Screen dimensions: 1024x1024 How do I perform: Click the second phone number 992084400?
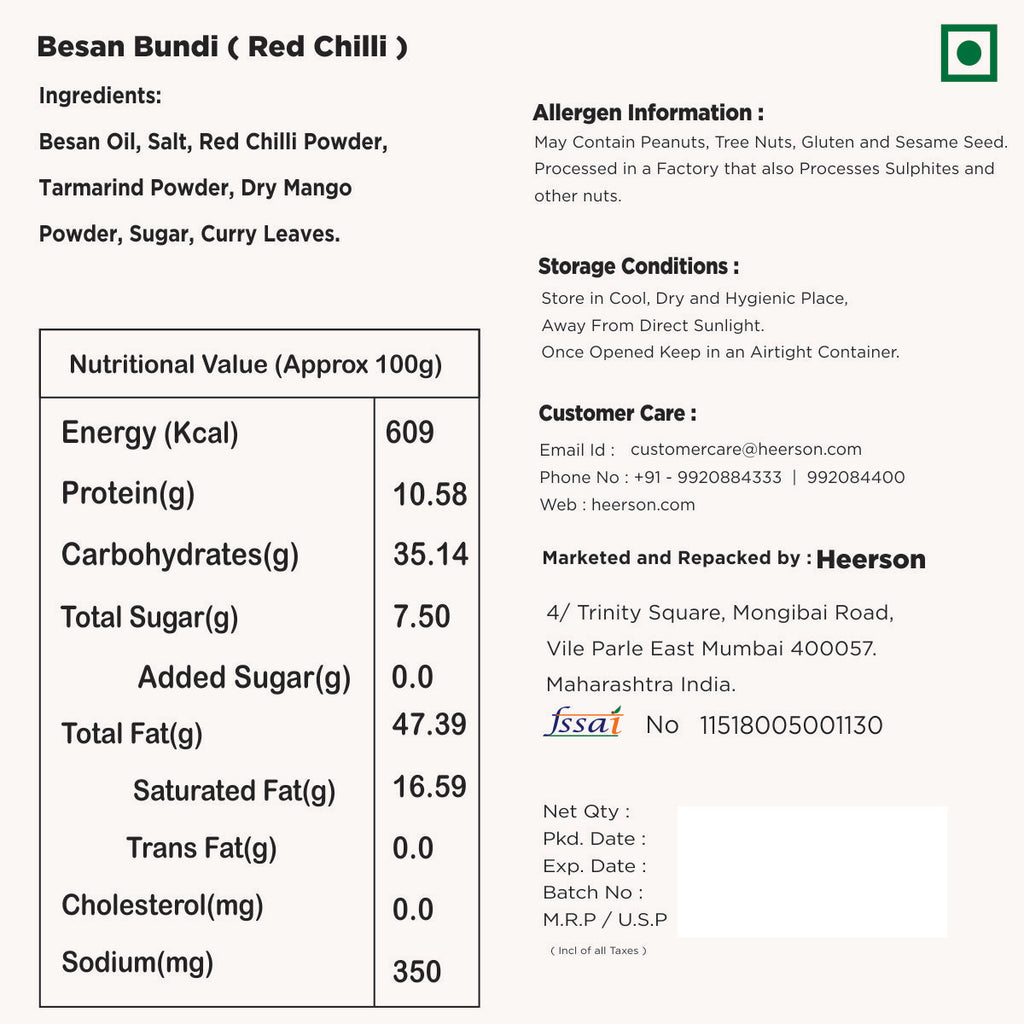click(855, 478)
